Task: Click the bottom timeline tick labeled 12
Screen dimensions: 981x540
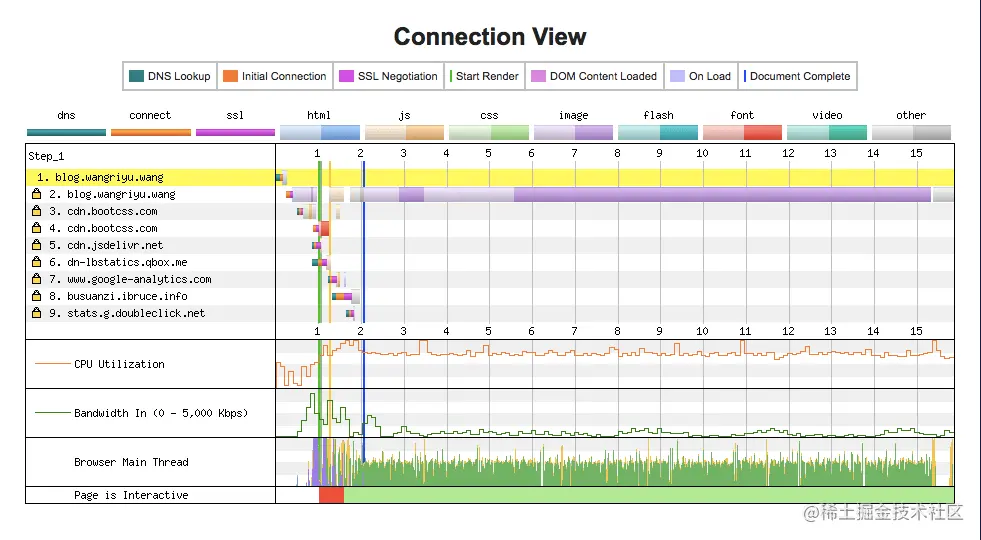Action: (x=788, y=331)
